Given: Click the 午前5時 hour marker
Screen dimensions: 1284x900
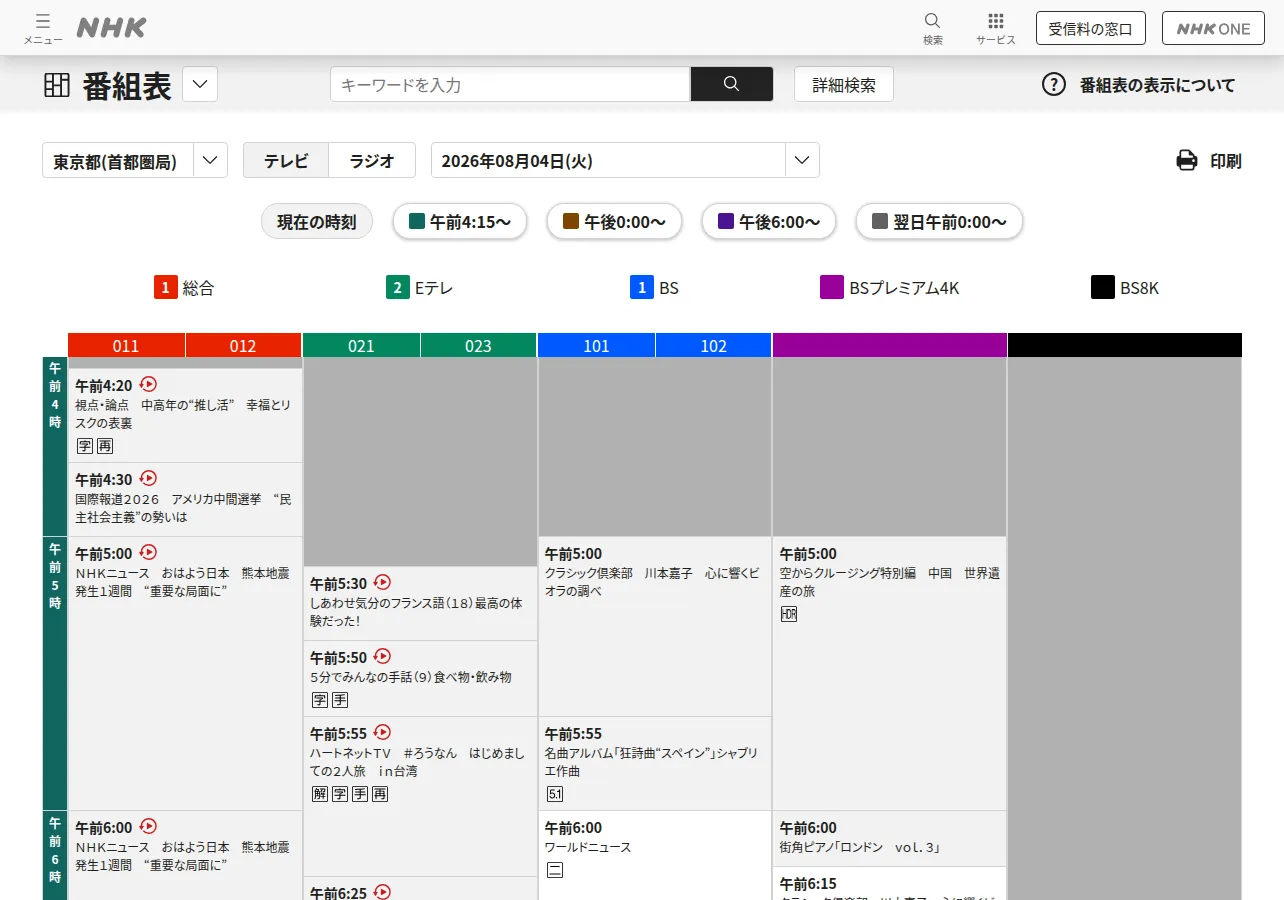Looking at the screenshot, I should click(x=55, y=673).
